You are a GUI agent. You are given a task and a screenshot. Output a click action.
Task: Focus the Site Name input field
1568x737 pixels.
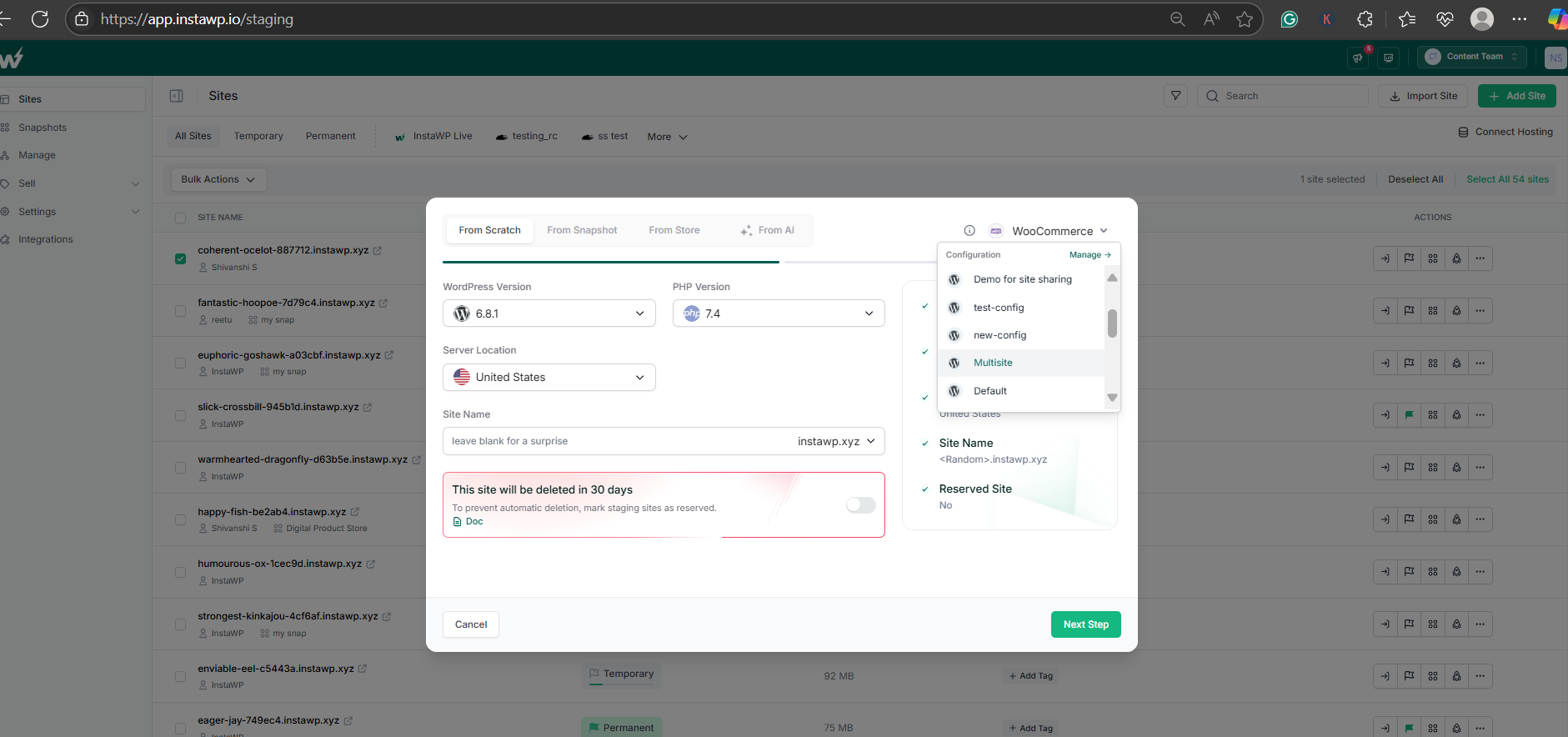(x=617, y=441)
